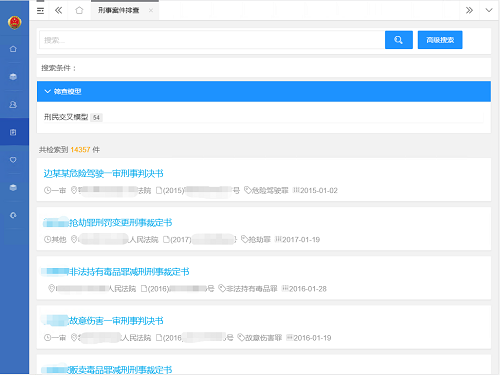Click the date 2016-01-28
This screenshot has height=375, width=500.
(x=308, y=289)
